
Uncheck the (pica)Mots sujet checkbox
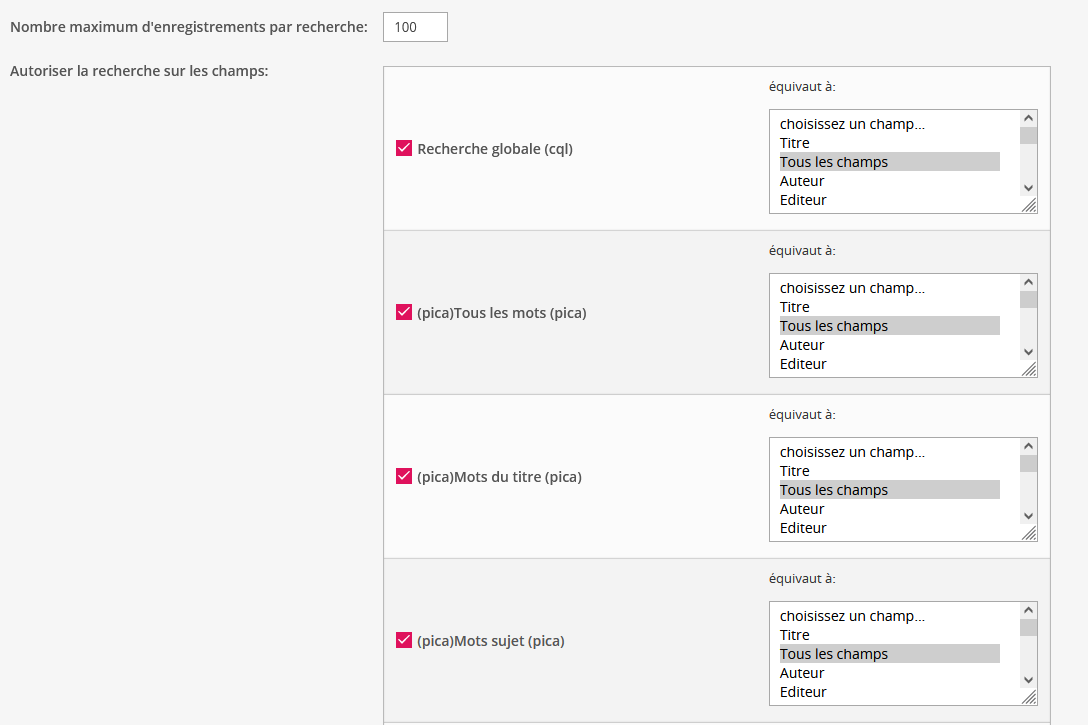pyautogui.click(x=404, y=641)
